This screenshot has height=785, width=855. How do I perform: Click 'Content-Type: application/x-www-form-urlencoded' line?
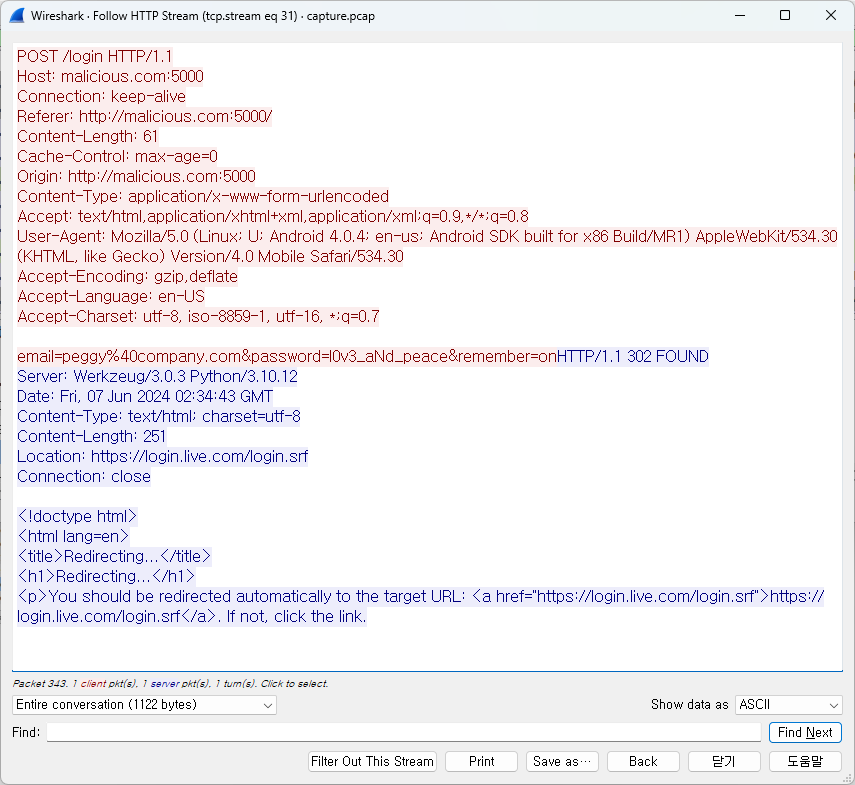click(203, 196)
